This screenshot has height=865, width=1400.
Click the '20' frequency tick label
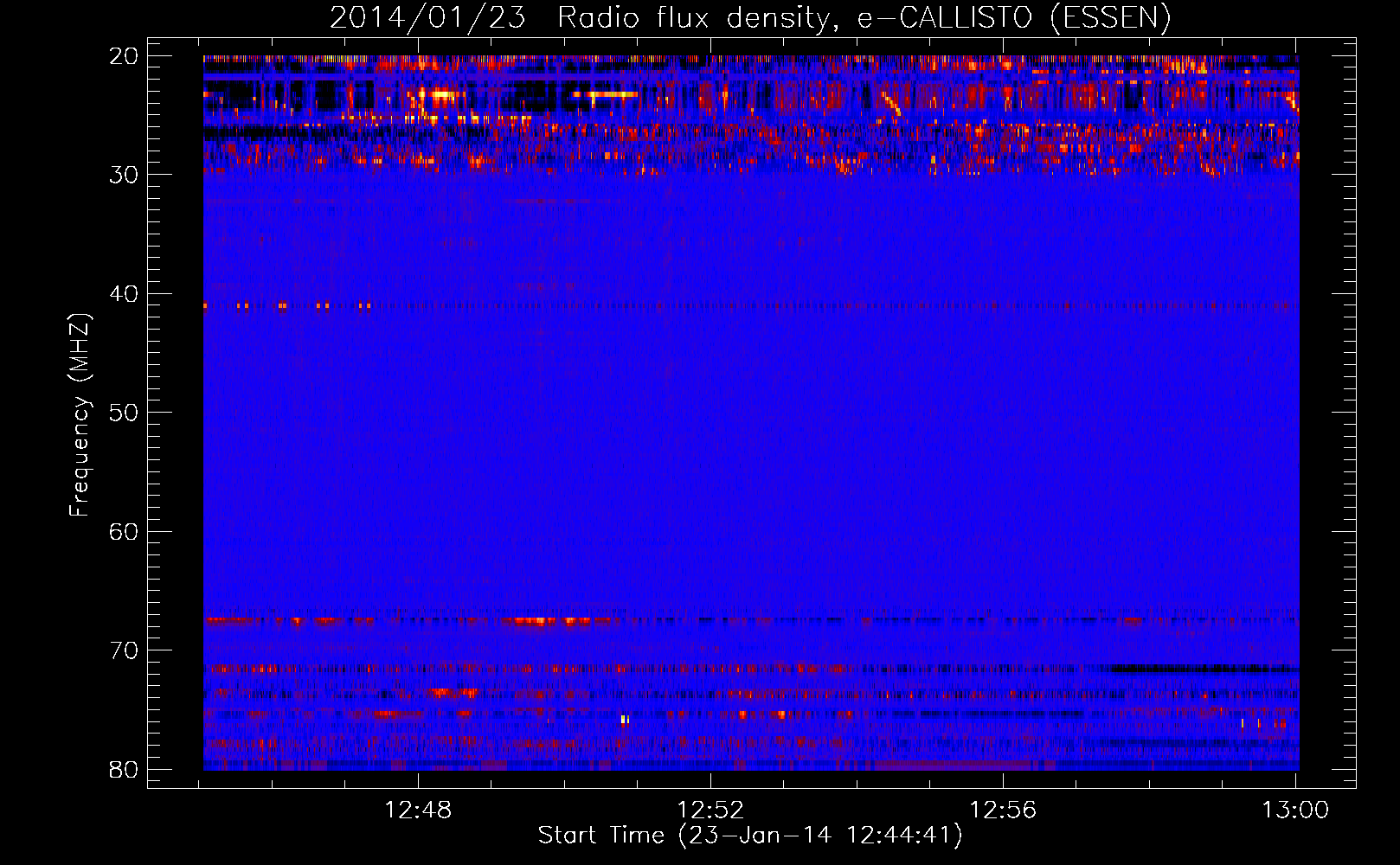pos(124,56)
